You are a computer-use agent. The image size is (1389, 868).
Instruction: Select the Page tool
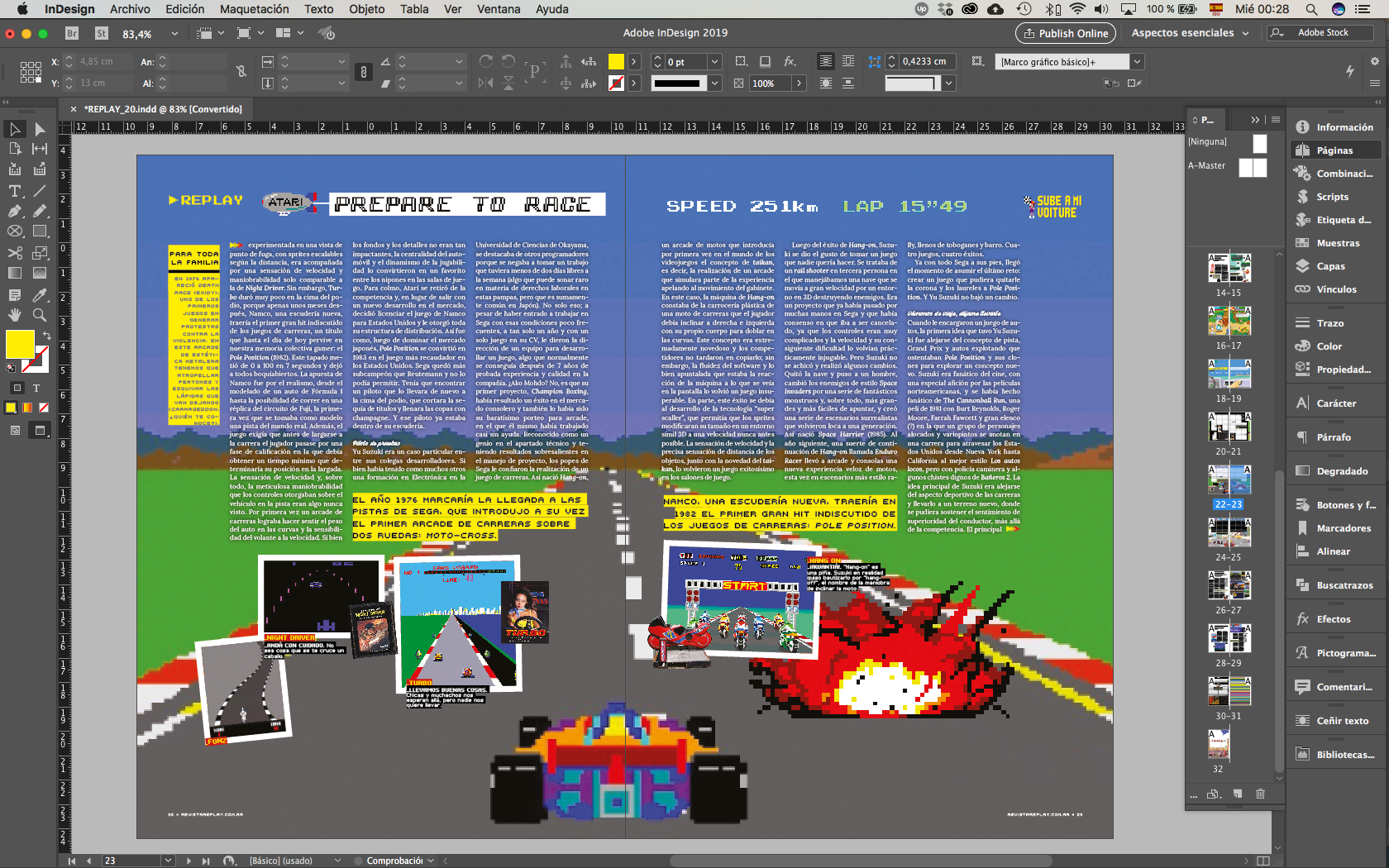pos(14,149)
